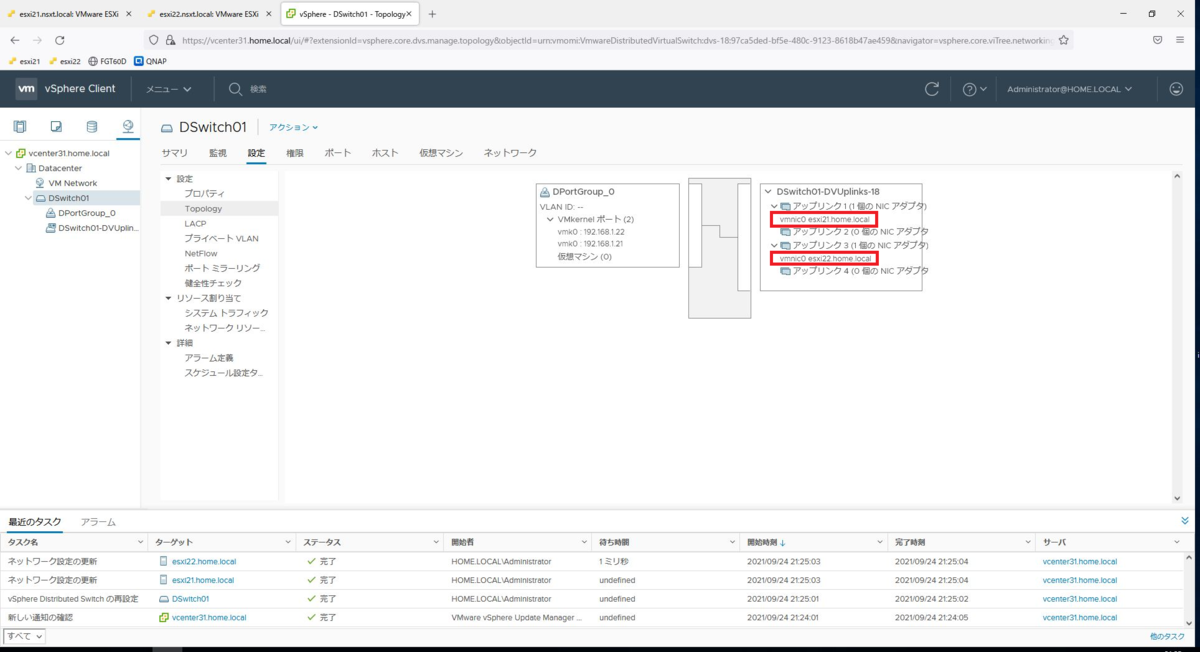Open the FGT60D bookmark

click(x=107, y=61)
